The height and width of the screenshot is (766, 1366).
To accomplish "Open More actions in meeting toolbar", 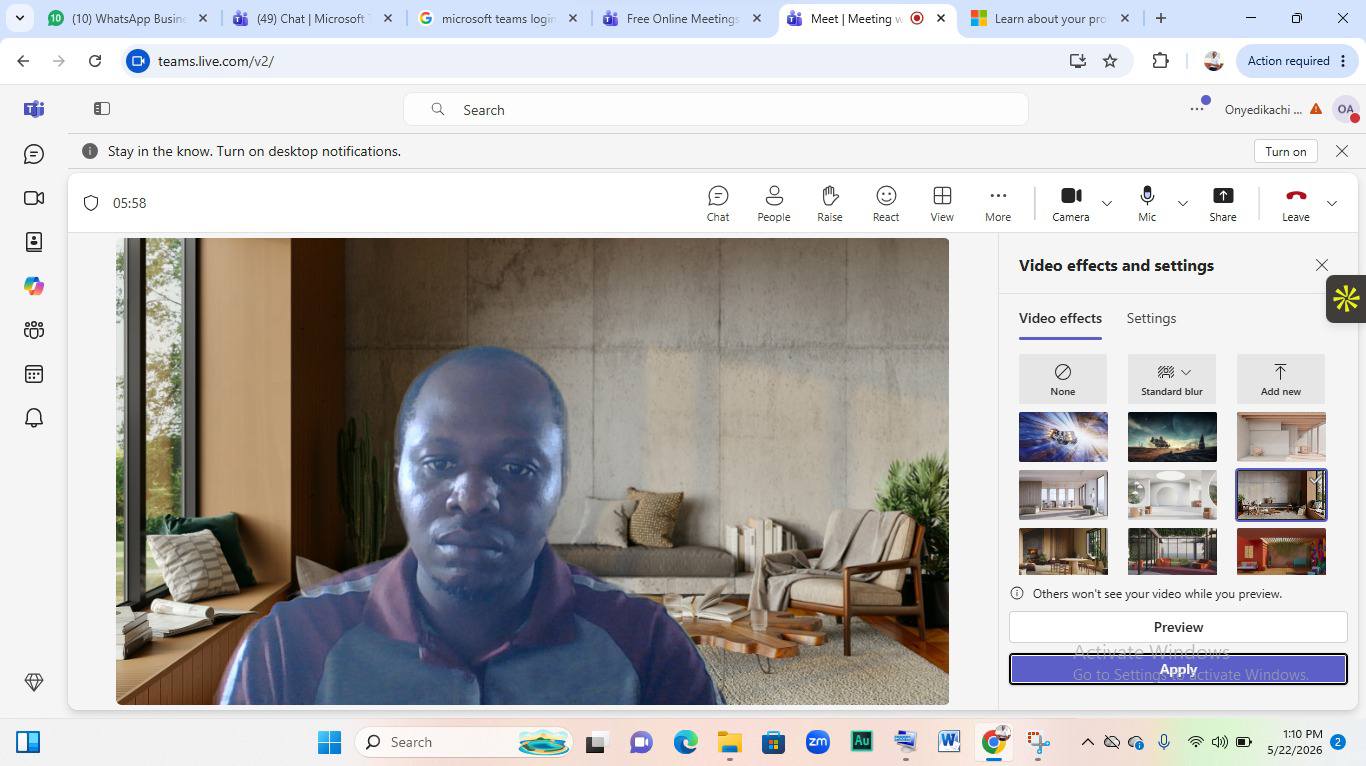I will [x=998, y=203].
